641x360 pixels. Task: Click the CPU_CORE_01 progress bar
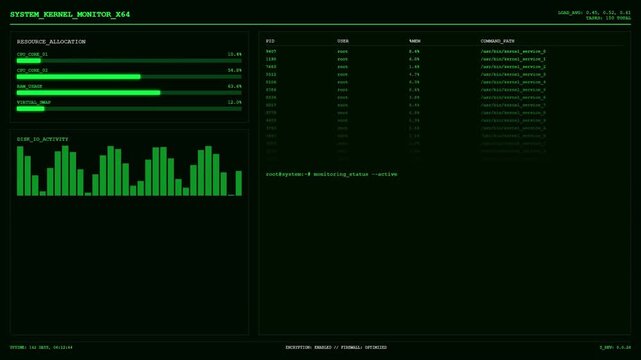[x=129, y=61]
